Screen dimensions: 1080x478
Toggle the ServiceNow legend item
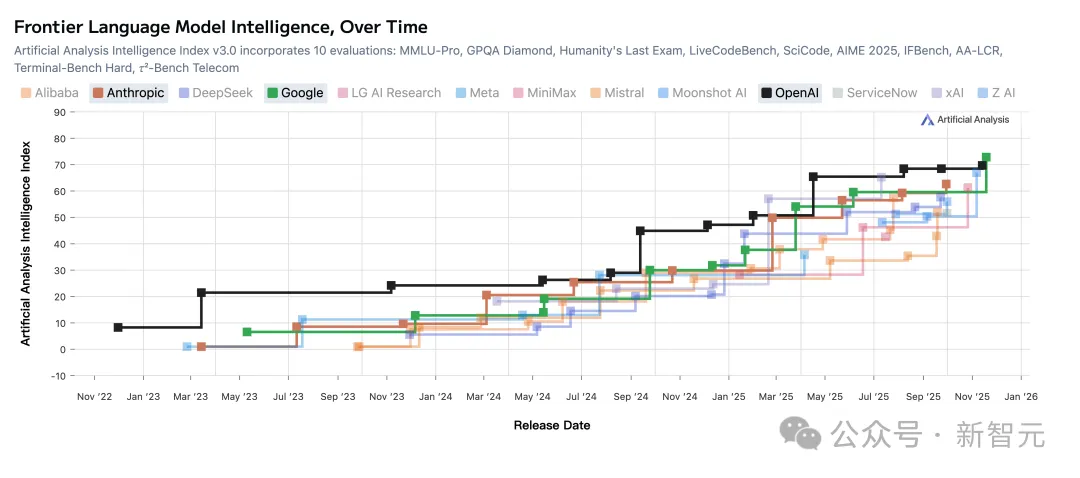coord(875,93)
